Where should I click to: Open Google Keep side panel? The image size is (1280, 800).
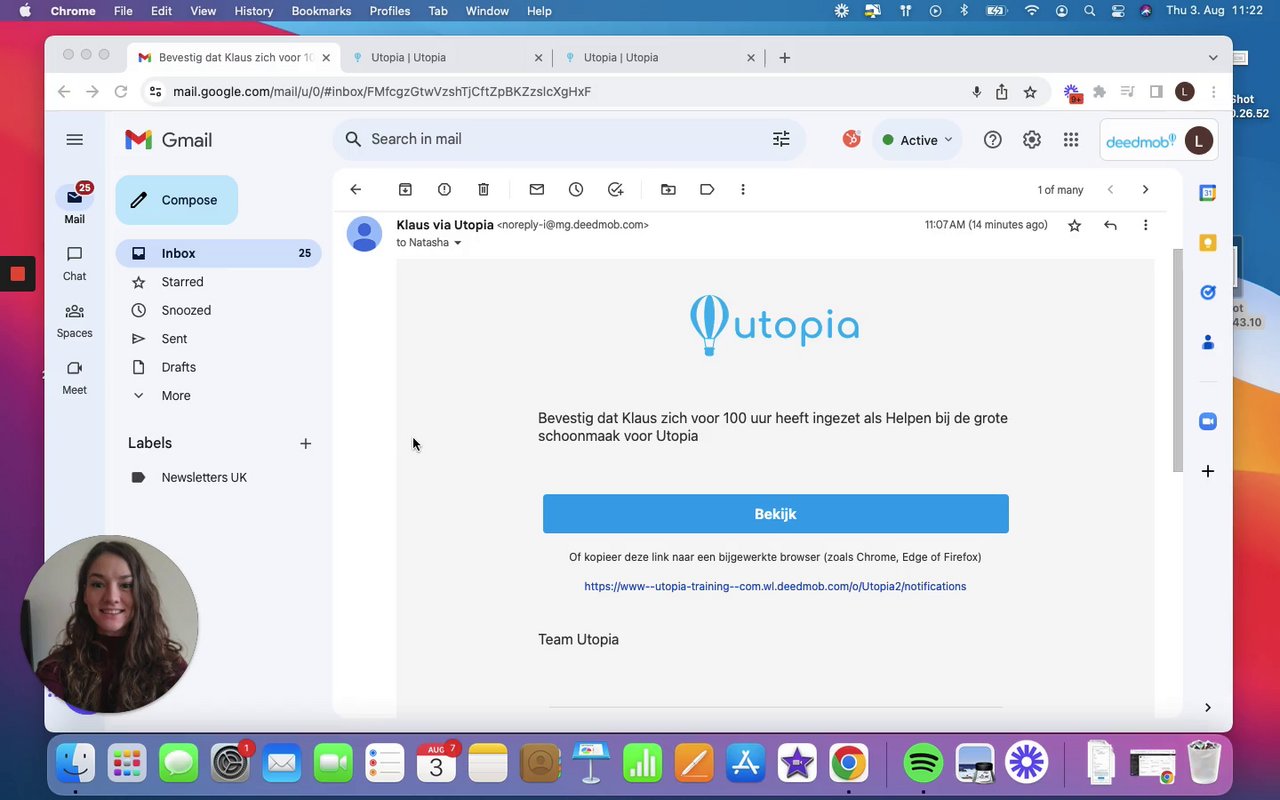click(x=1208, y=243)
